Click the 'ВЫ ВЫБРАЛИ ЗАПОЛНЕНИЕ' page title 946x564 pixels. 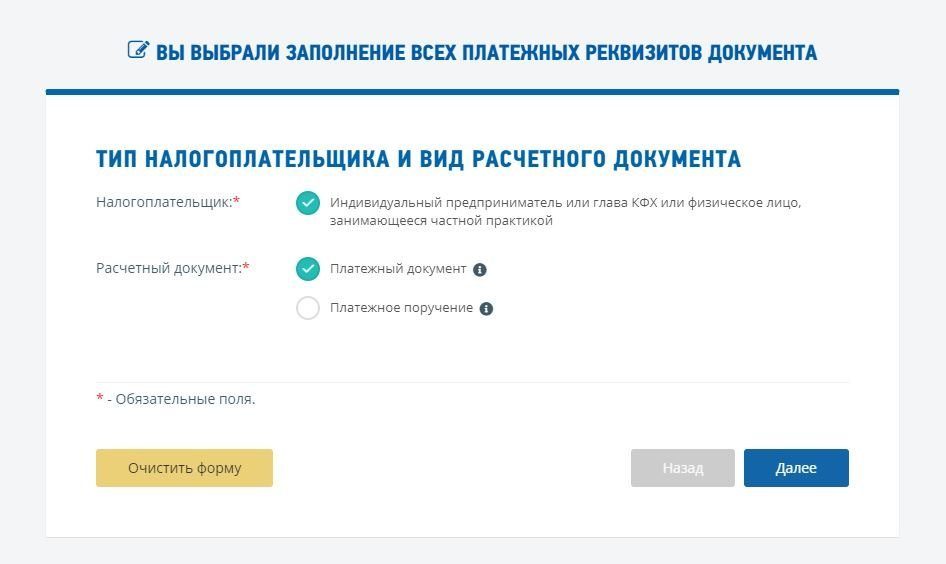[486, 52]
